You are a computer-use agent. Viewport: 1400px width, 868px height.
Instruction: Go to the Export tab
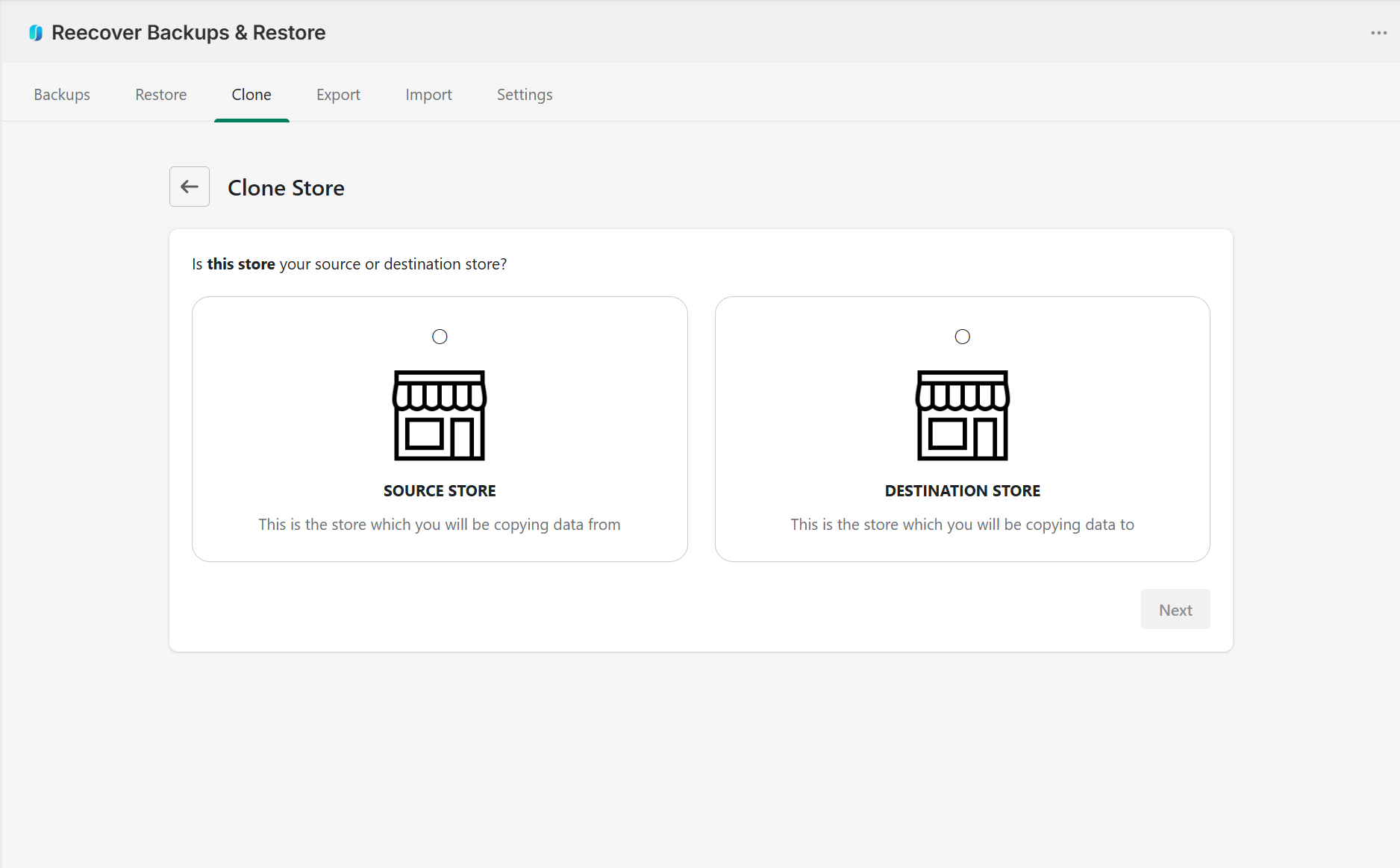point(338,95)
